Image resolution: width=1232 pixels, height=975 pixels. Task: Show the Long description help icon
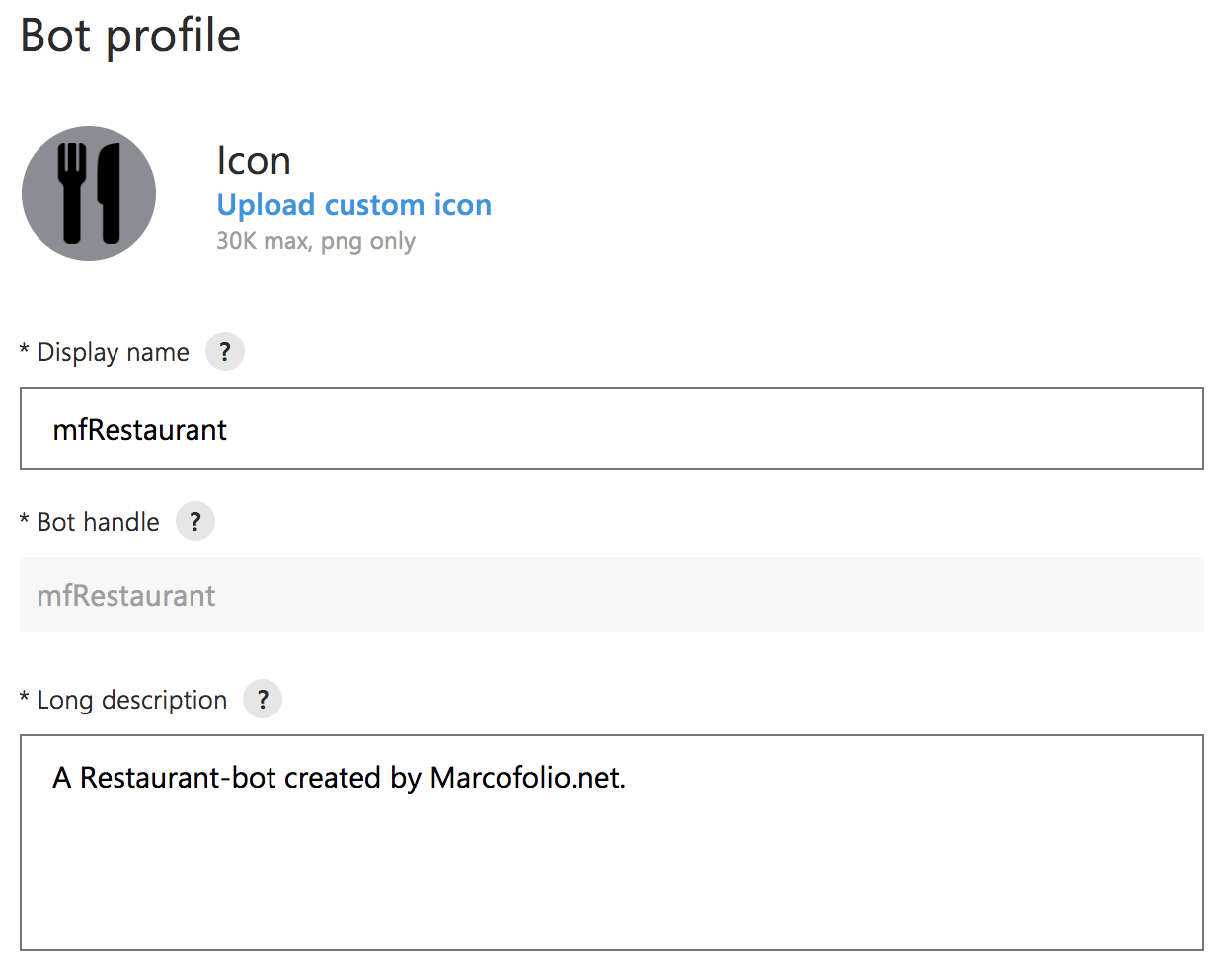coord(263,699)
